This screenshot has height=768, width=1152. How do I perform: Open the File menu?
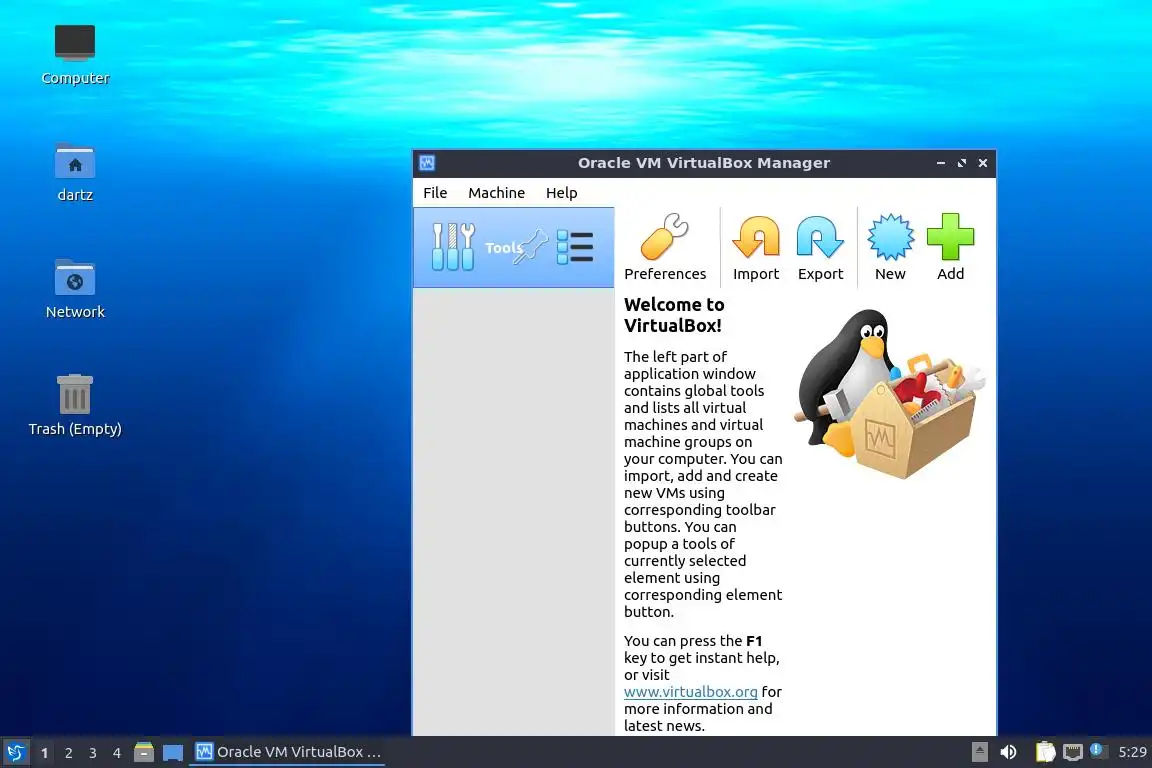click(x=435, y=193)
